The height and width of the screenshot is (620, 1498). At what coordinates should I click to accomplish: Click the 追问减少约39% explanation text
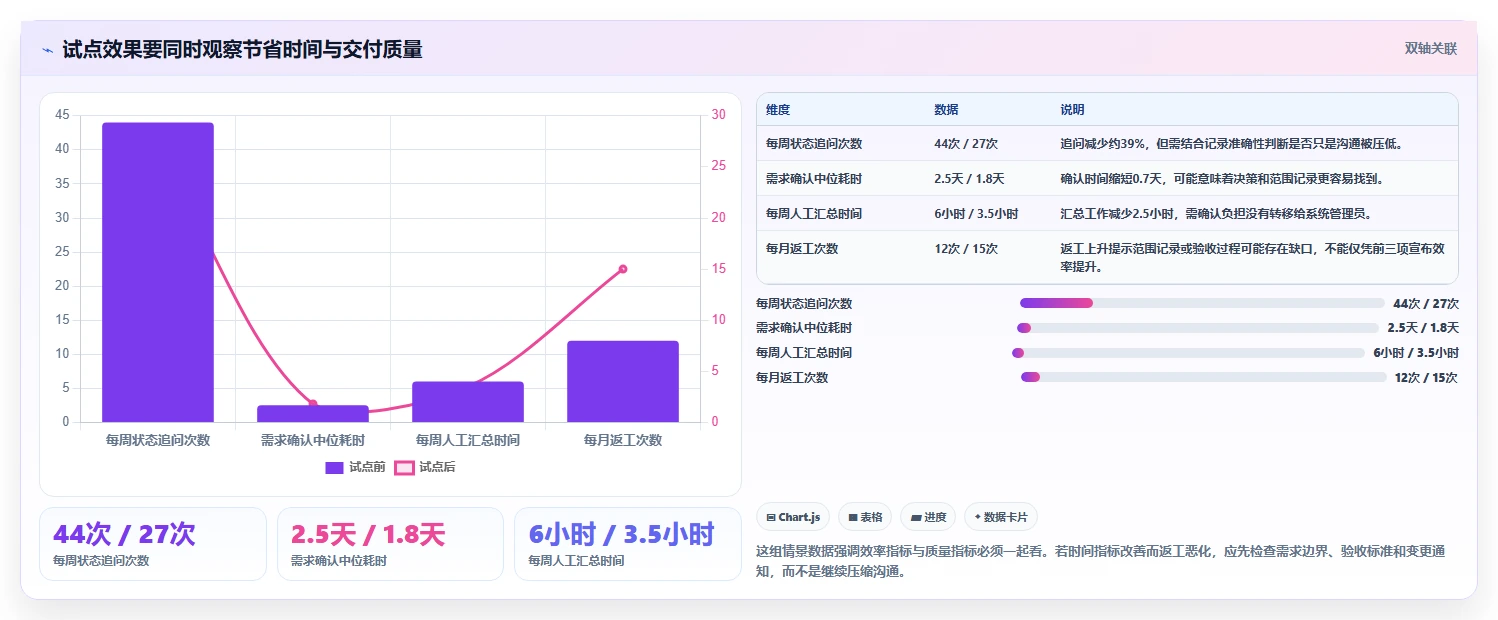coord(1232,144)
